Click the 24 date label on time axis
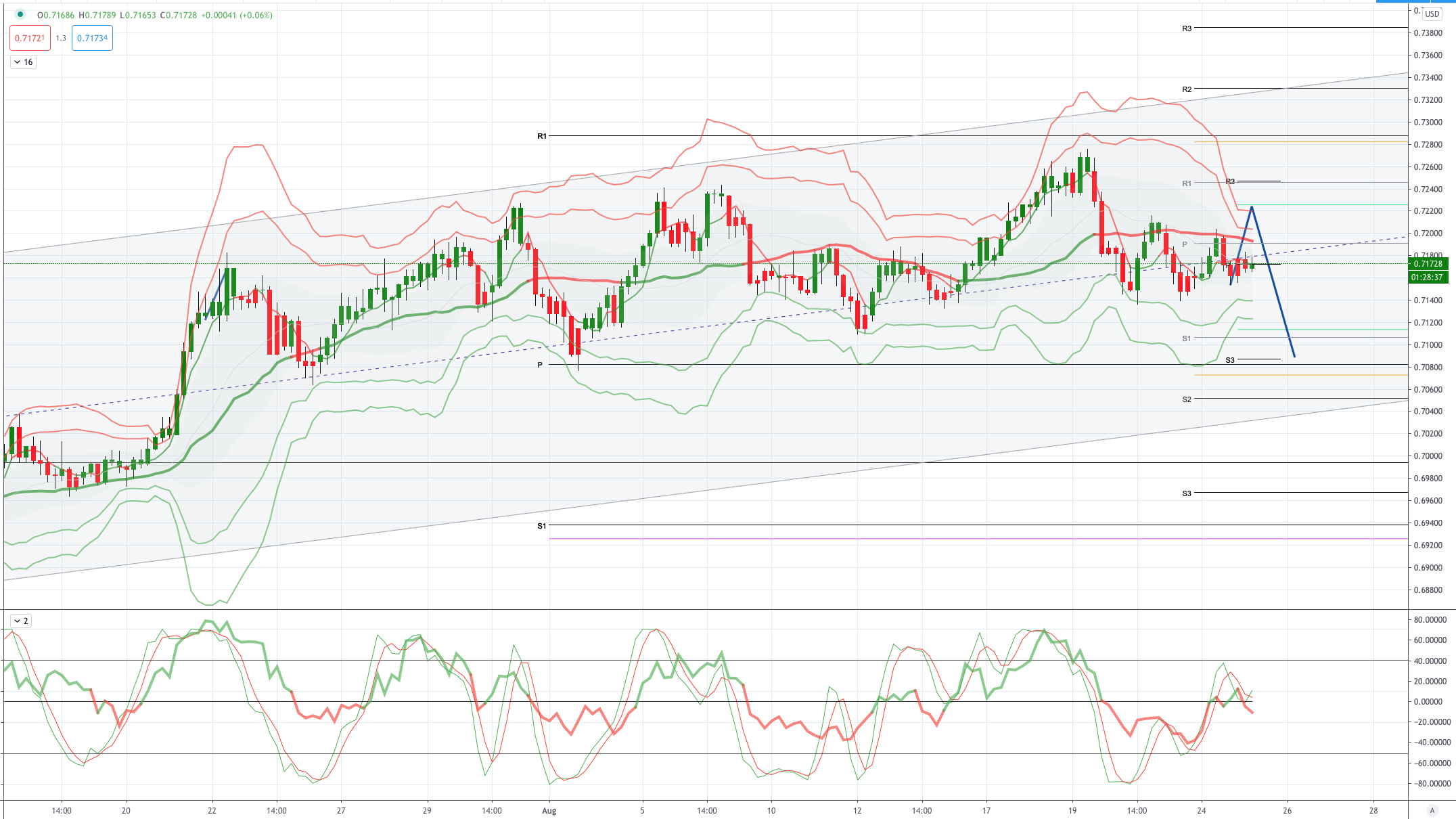Viewport: 1456px width, 819px height. coord(1202,810)
